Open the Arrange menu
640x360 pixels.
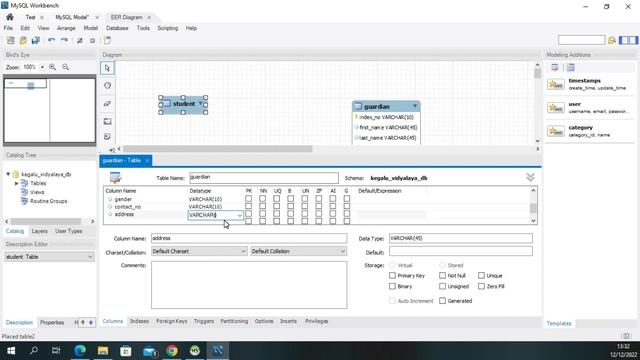(66, 28)
